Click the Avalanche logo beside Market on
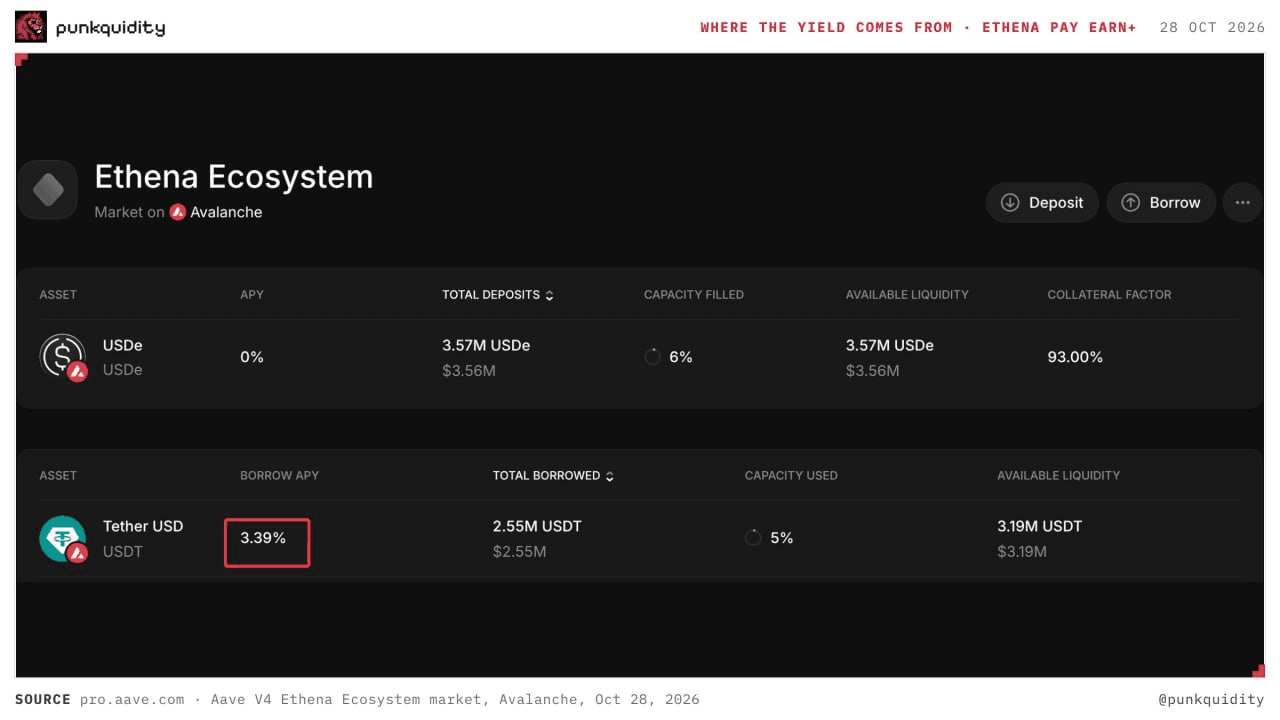Viewport: 1280px width, 720px height. click(x=178, y=212)
